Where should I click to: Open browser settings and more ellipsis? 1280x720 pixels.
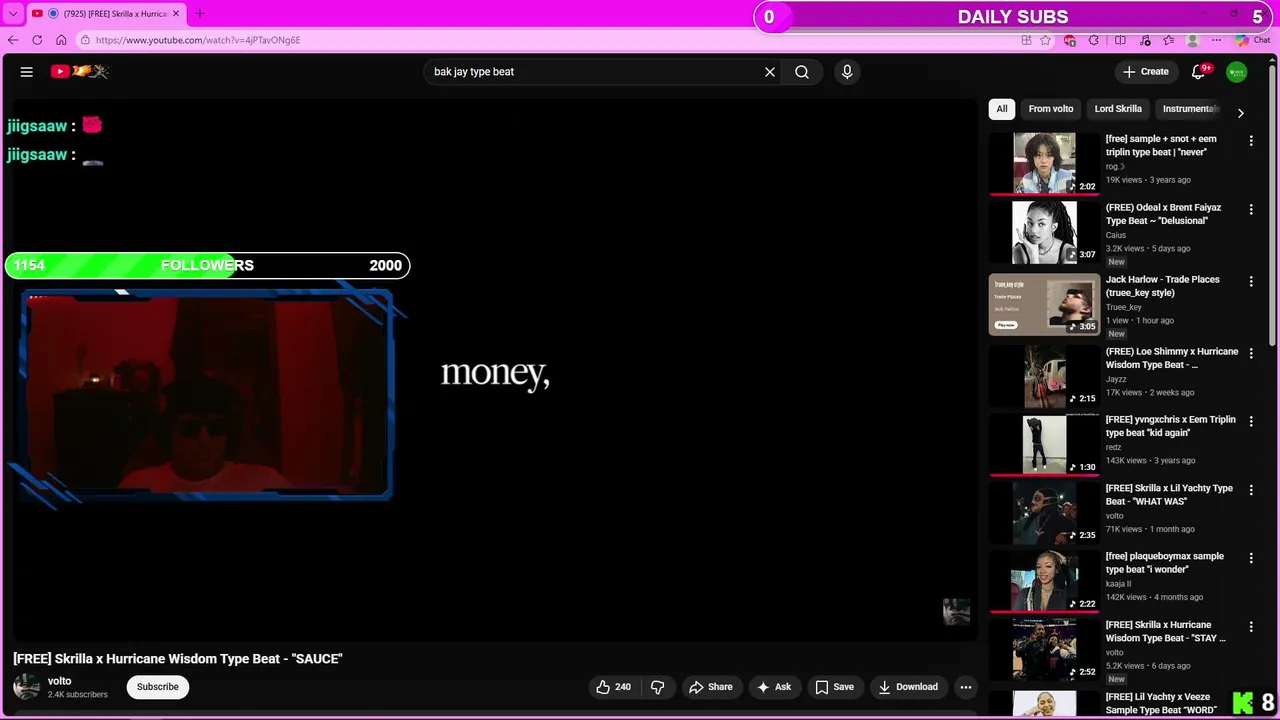1216,40
